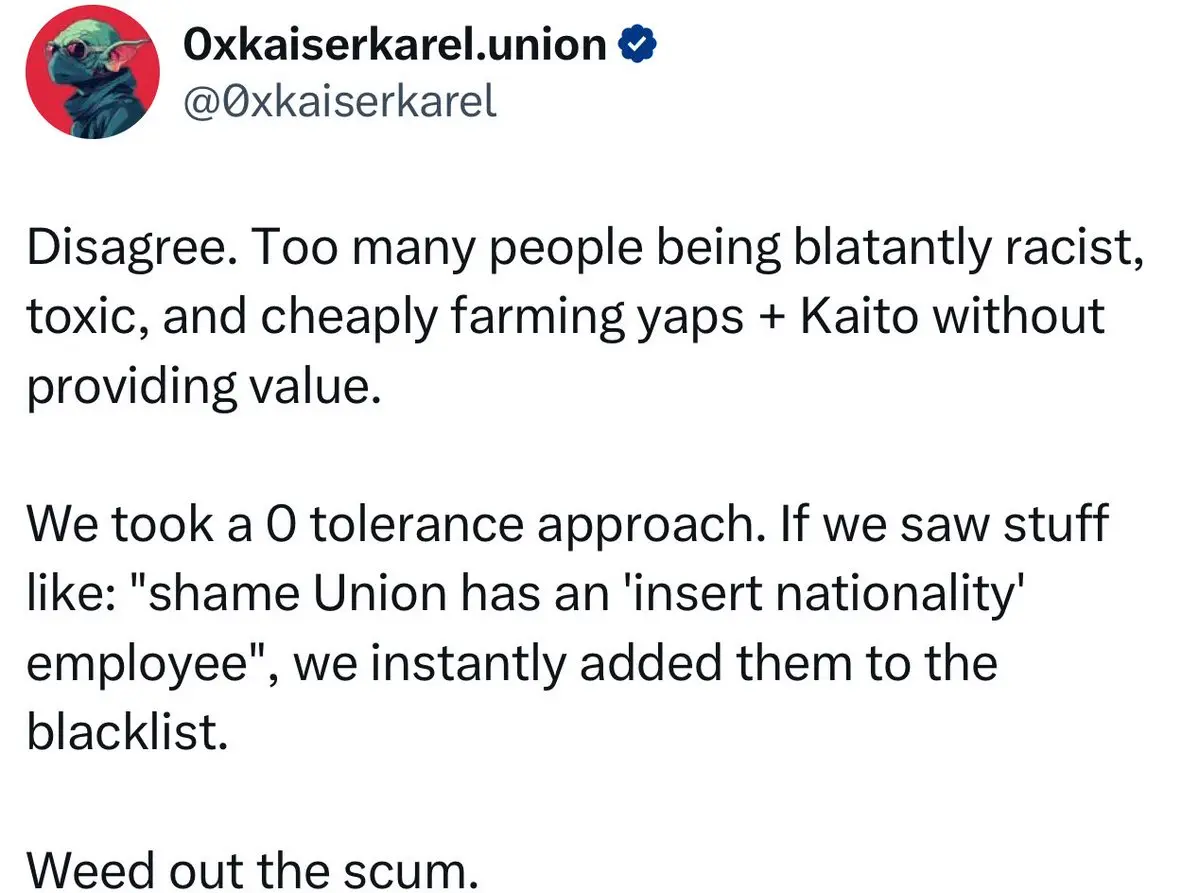Click the "providing value." text

(x=204, y=387)
